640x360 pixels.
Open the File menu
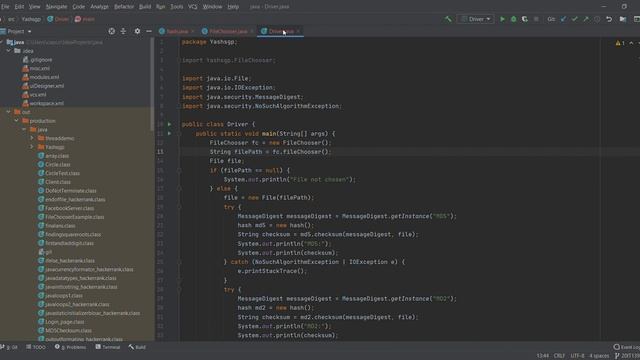tap(5, 7)
